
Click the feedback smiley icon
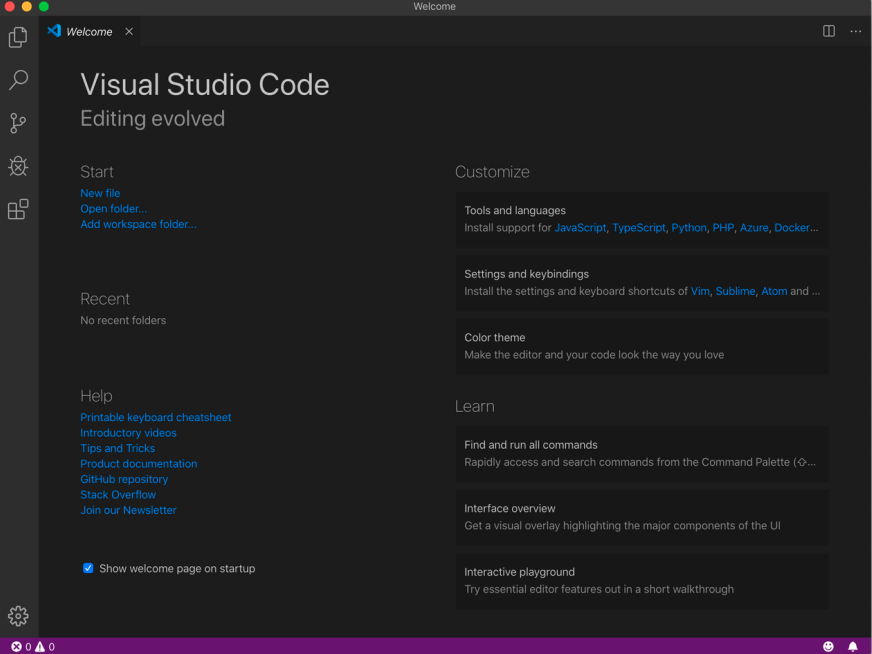click(x=828, y=646)
